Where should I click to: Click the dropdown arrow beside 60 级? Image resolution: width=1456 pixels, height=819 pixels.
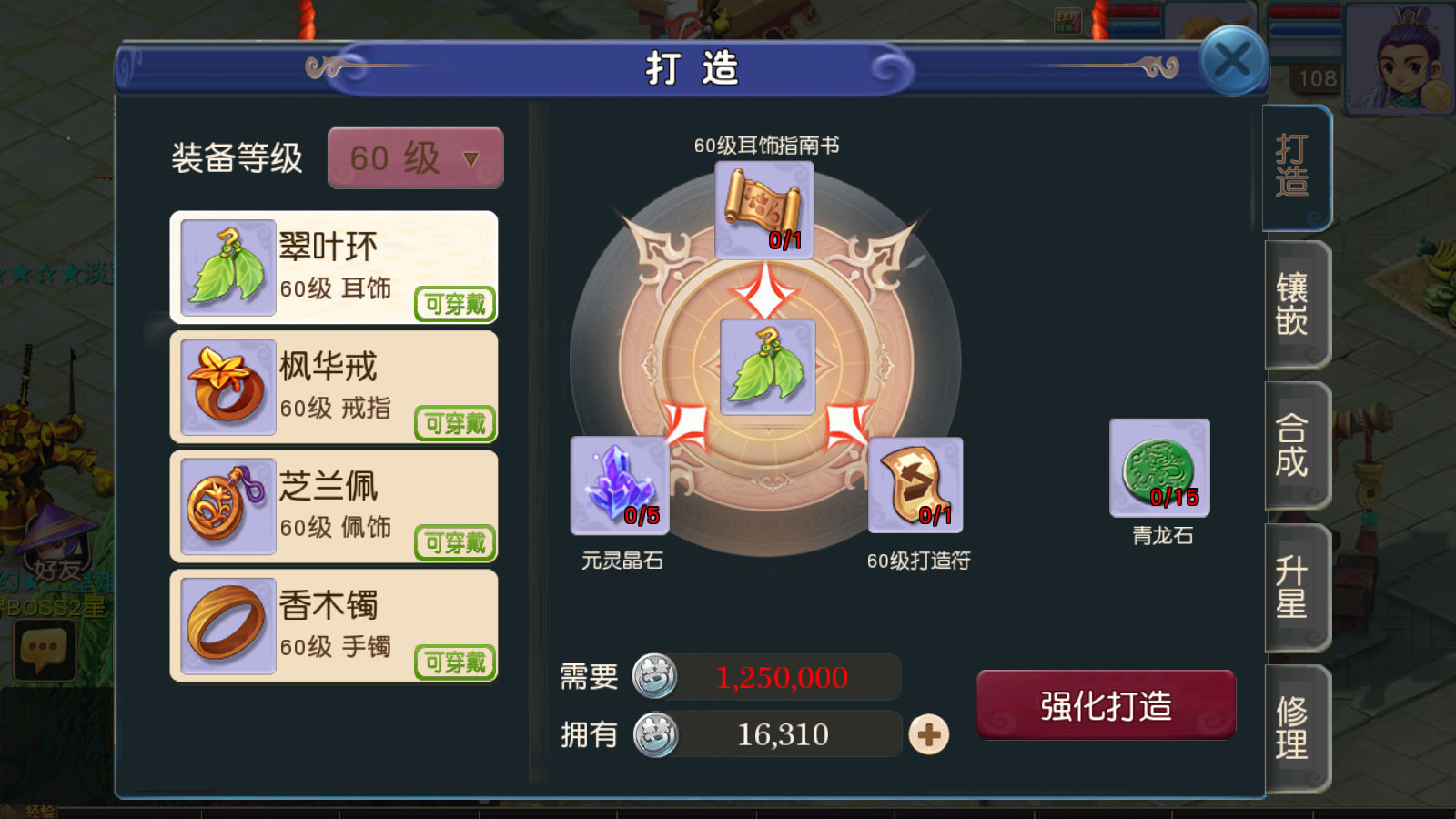(470, 159)
